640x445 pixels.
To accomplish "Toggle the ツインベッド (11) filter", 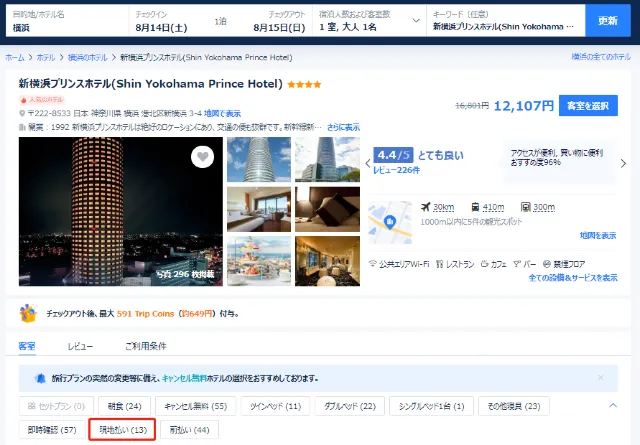I will click(276, 406).
